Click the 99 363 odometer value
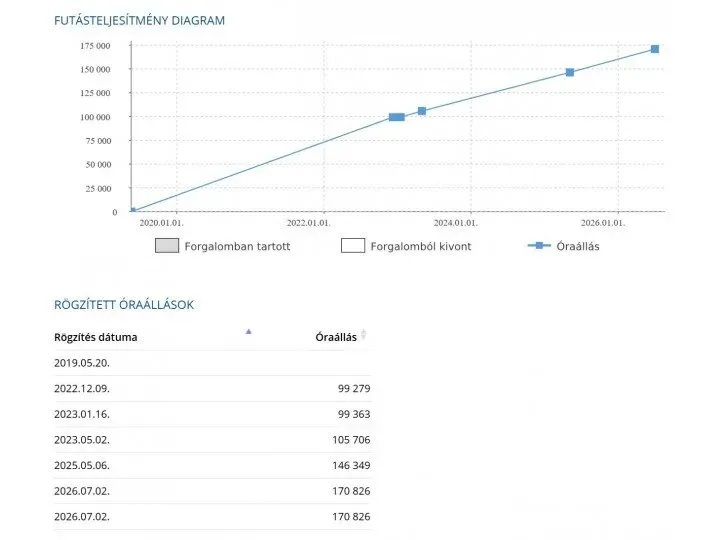This screenshot has width=720, height=540. point(354,414)
